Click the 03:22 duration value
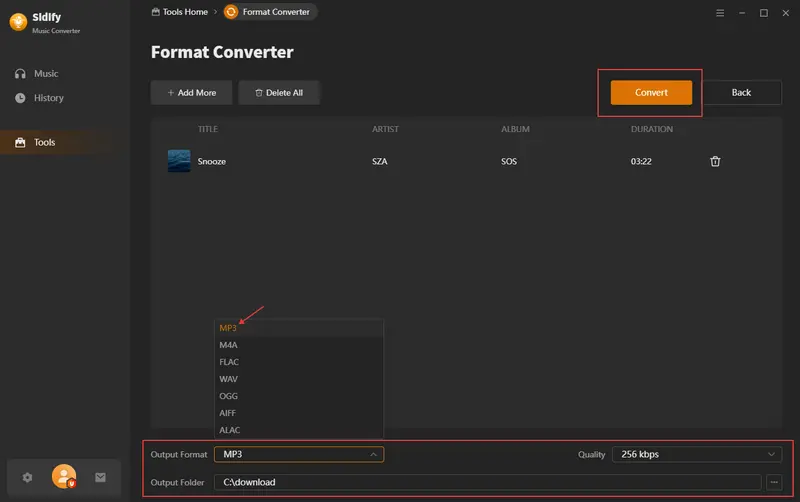 pyautogui.click(x=641, y=161)
